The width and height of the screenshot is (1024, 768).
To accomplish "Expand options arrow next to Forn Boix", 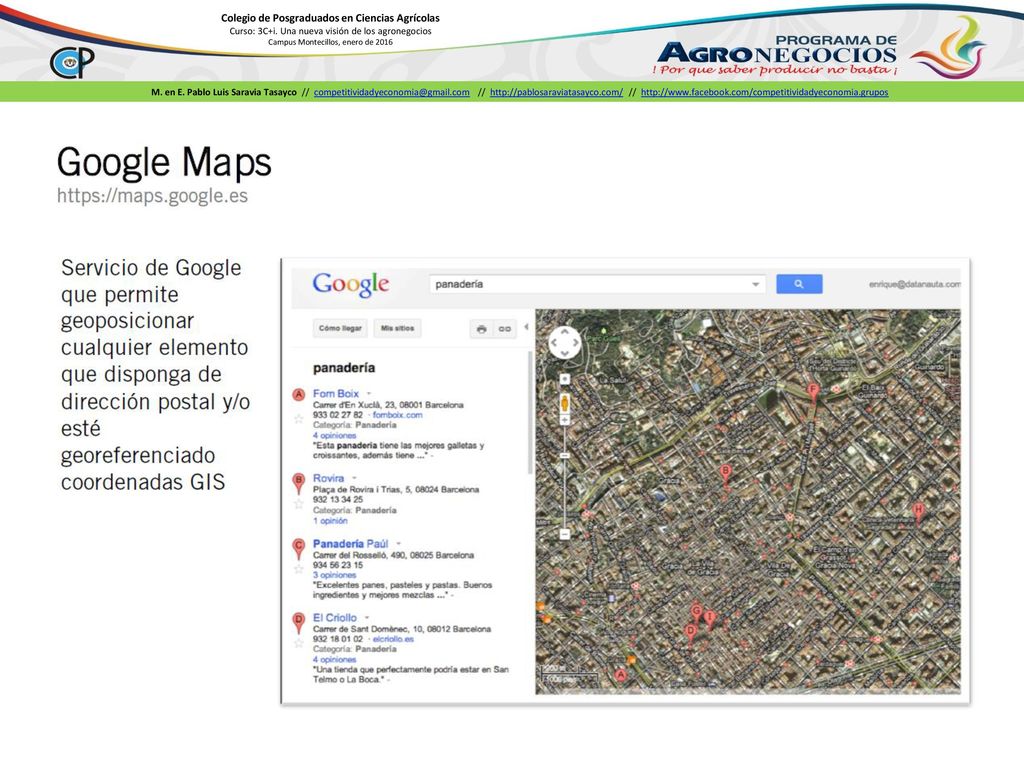I will [368, 394].
